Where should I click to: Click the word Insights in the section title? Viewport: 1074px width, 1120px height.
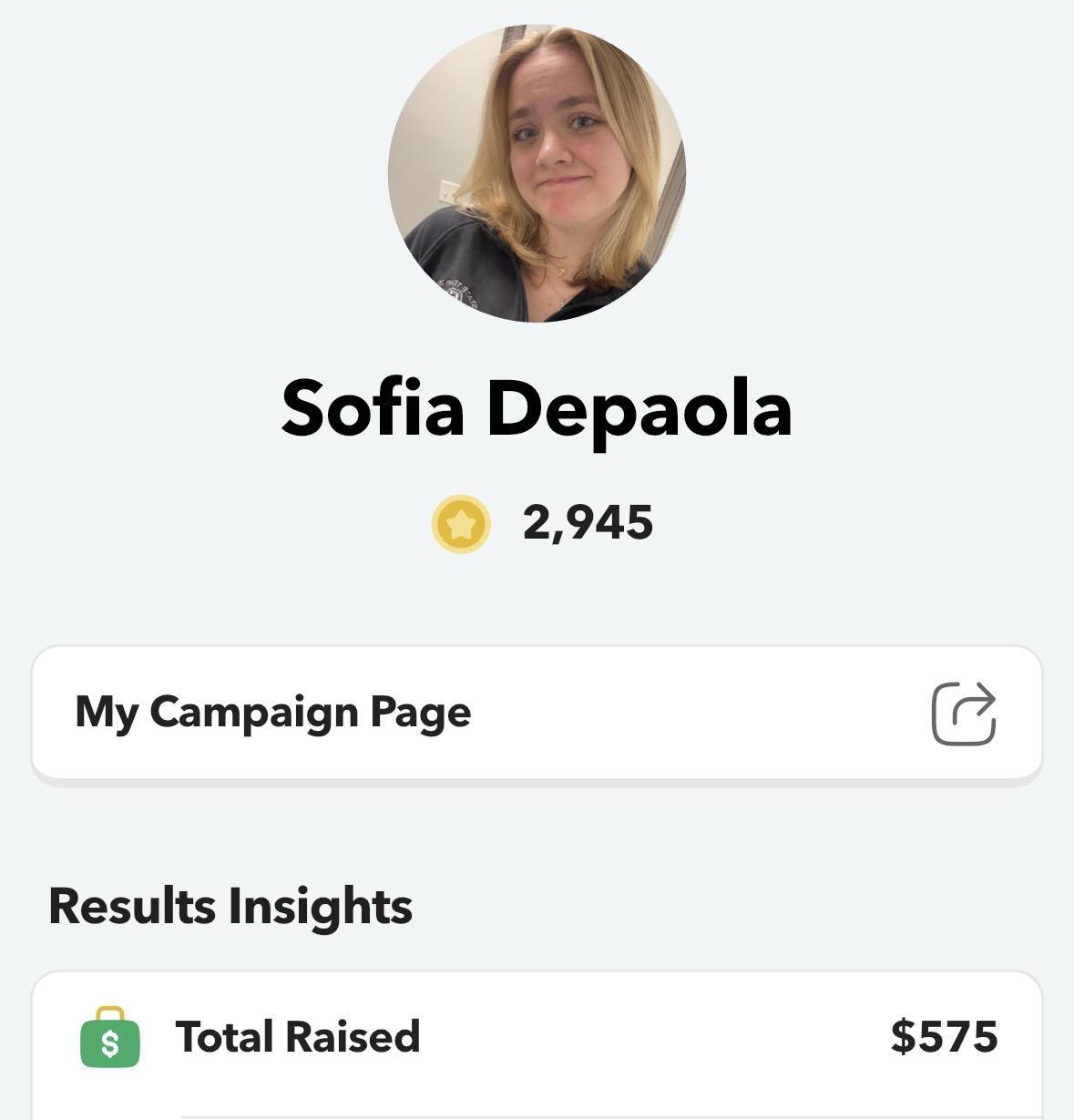click(x=320, y=906)
